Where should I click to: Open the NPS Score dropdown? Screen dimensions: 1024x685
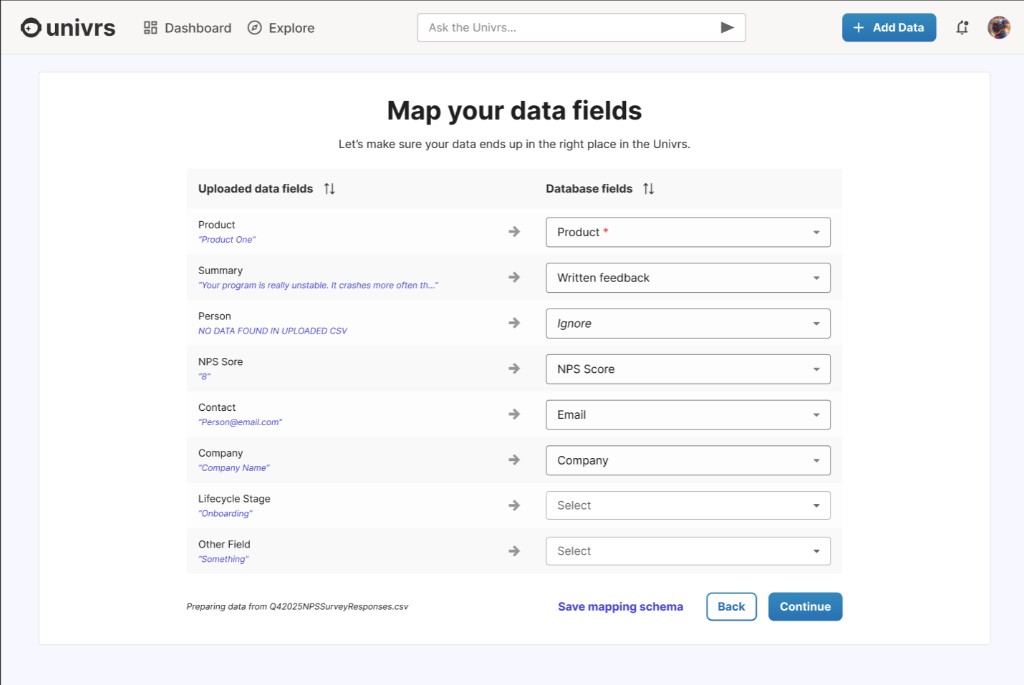(x=688, y=369)
